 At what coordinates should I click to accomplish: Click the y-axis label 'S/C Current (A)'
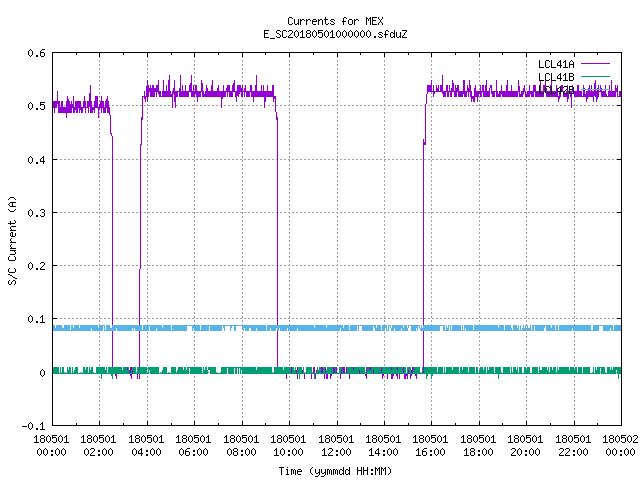12,241
